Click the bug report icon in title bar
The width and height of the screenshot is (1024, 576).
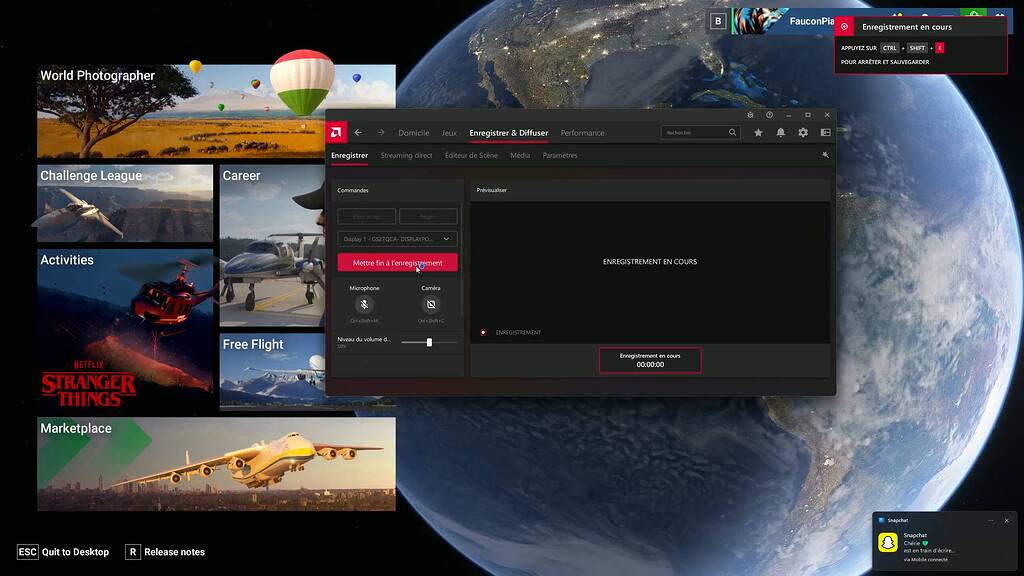click(x=750, y=115)
